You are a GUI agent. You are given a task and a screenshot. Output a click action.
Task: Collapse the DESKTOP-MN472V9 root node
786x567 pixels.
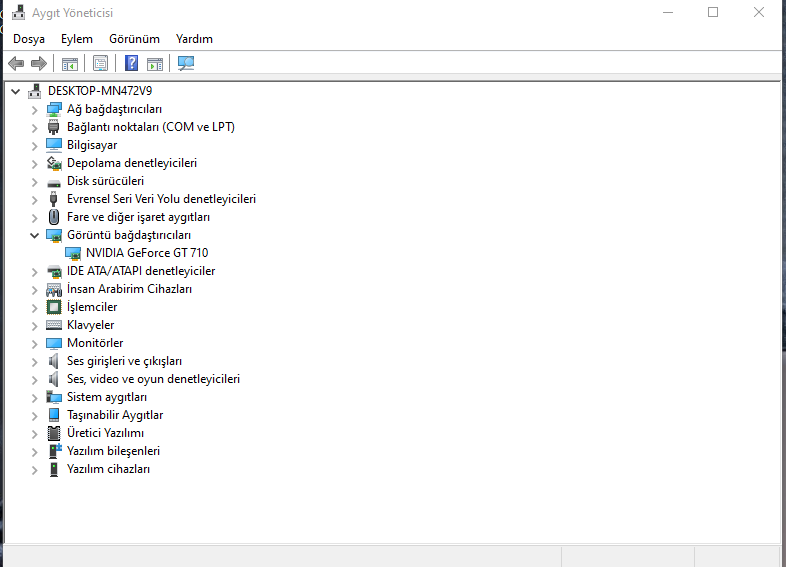click(x=16, y=91)
